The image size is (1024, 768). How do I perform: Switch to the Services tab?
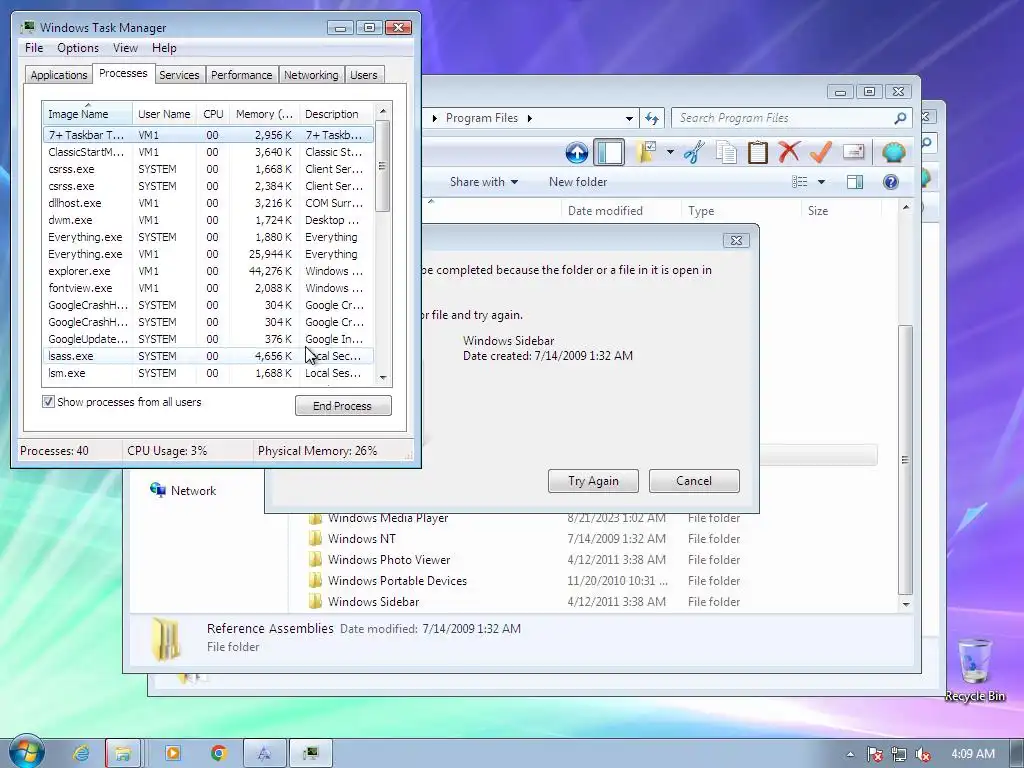[x=179, y=75]
